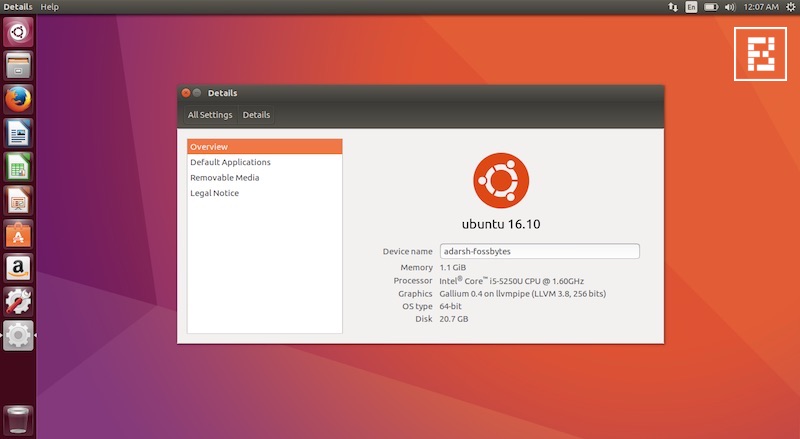The height and width of the screenshot is (439, 800).
Task: Launch the Files manager from launcher
Action: pos(18,66)
